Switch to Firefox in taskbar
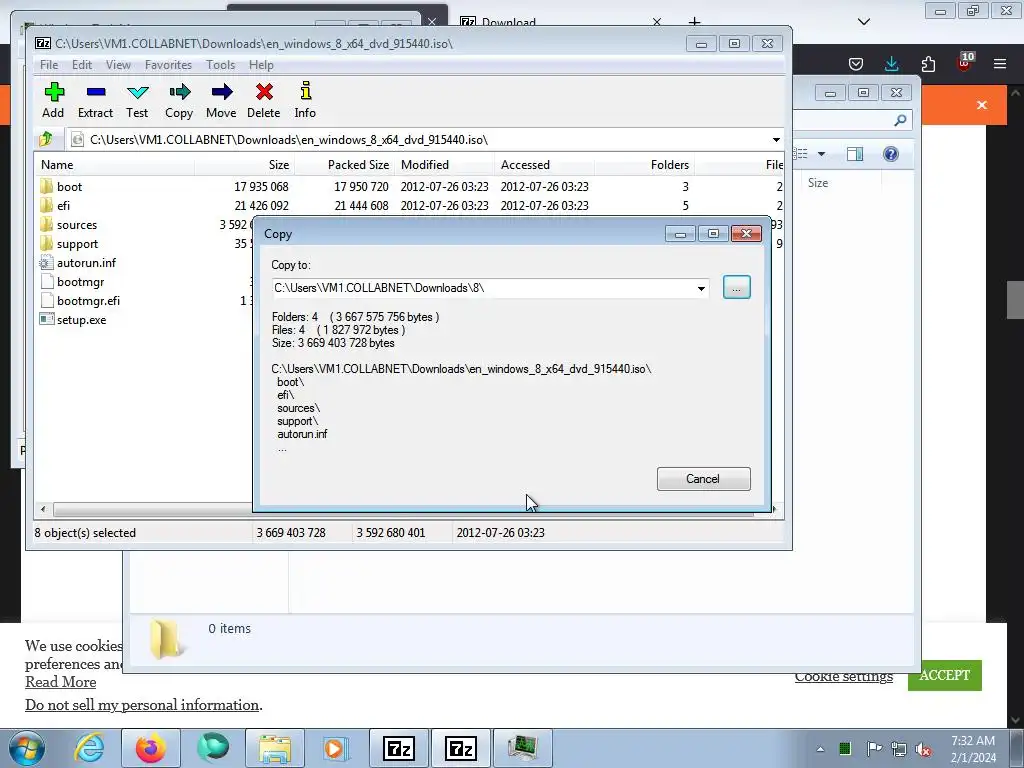Image resolution: width=1024 pixels, height=768 pixels. pos(151,748)
